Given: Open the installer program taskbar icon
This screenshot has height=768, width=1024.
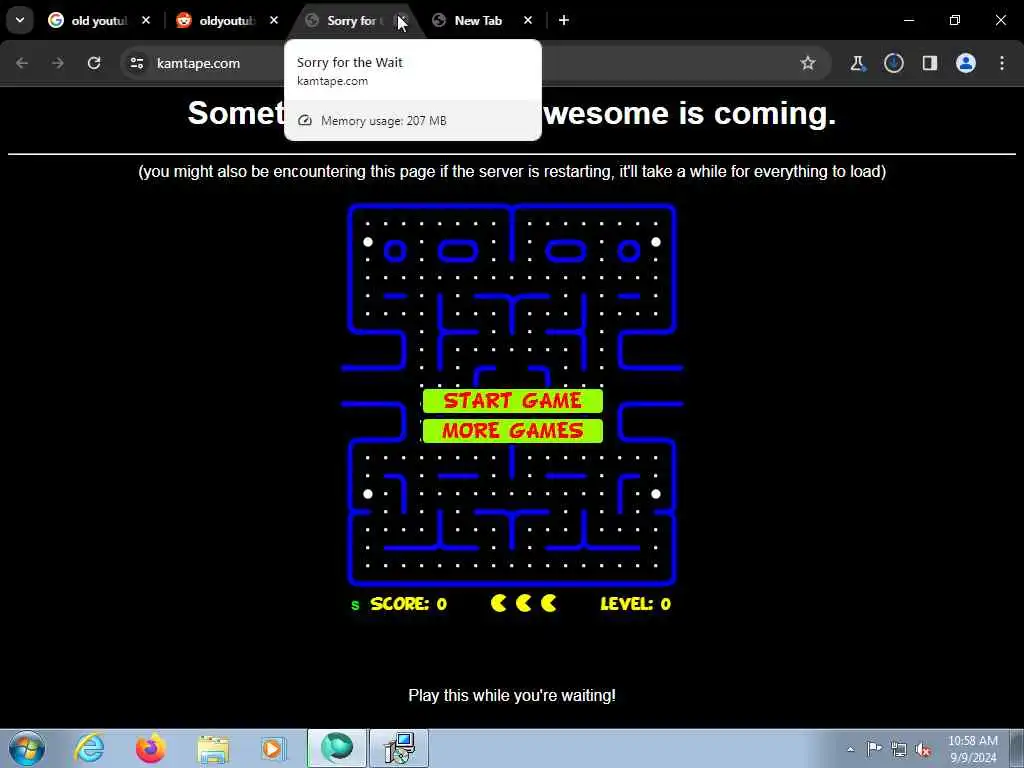Looking at the screenshot, I should (399, 748).
